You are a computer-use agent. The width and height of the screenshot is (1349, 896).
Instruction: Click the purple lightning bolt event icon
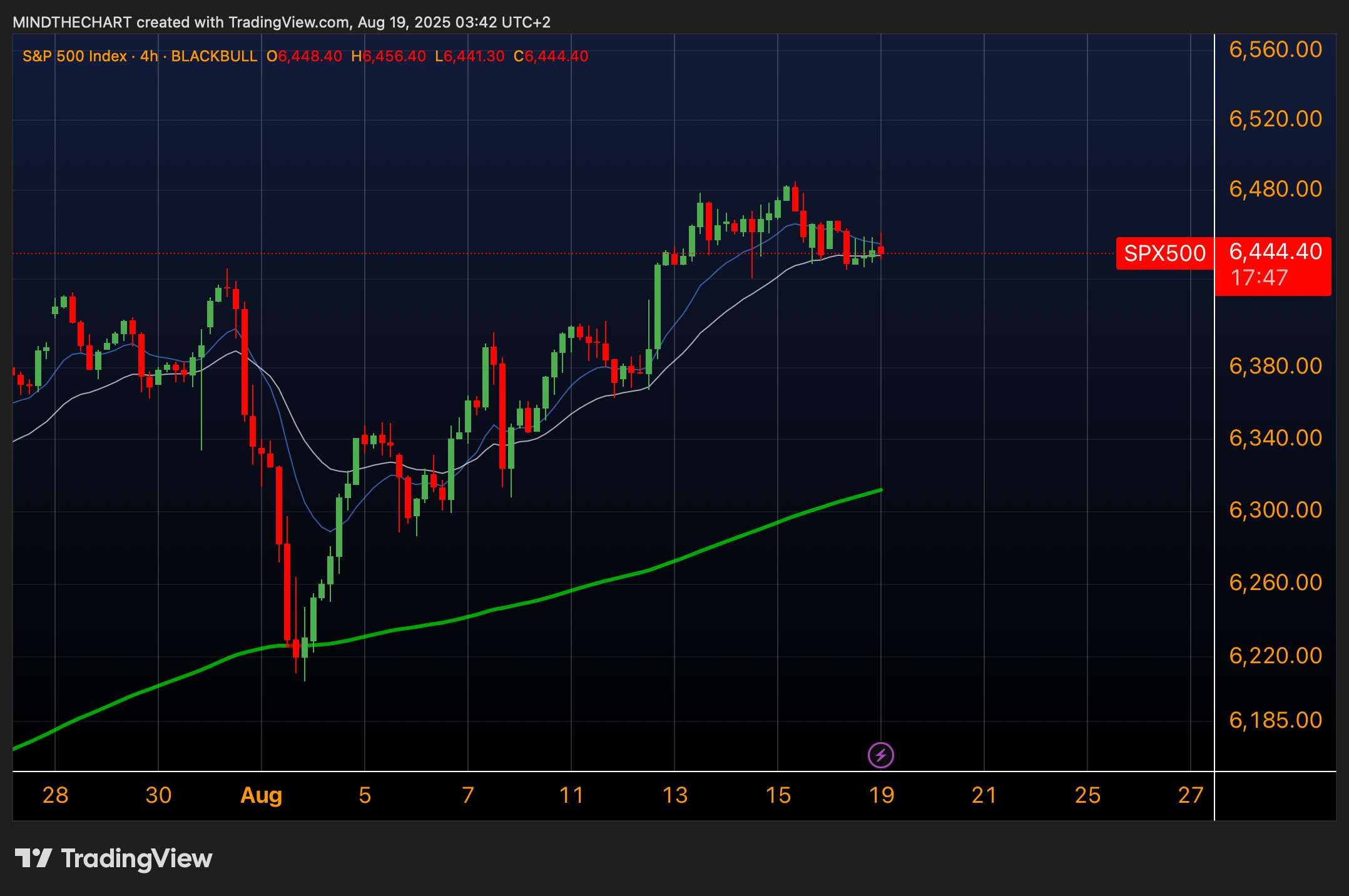click(x=880, y=755)
